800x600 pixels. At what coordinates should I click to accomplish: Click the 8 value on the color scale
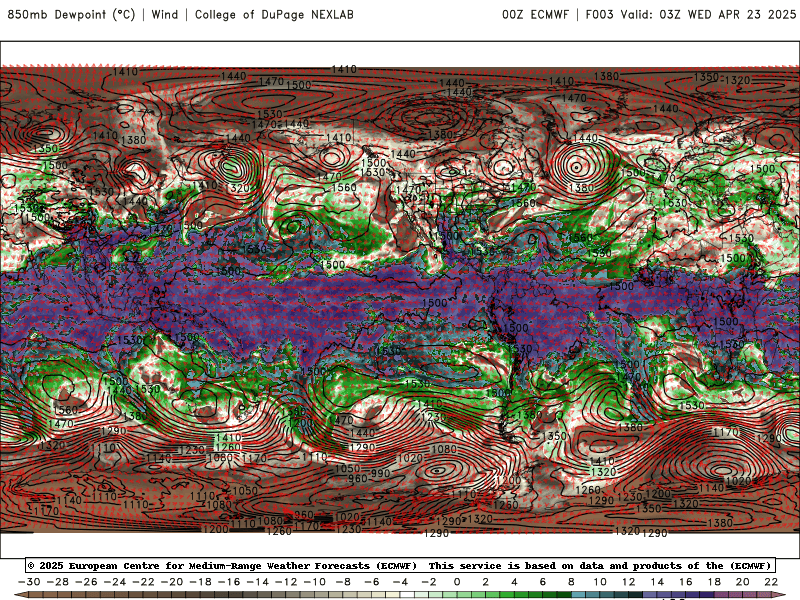click(x=571, y=582)
